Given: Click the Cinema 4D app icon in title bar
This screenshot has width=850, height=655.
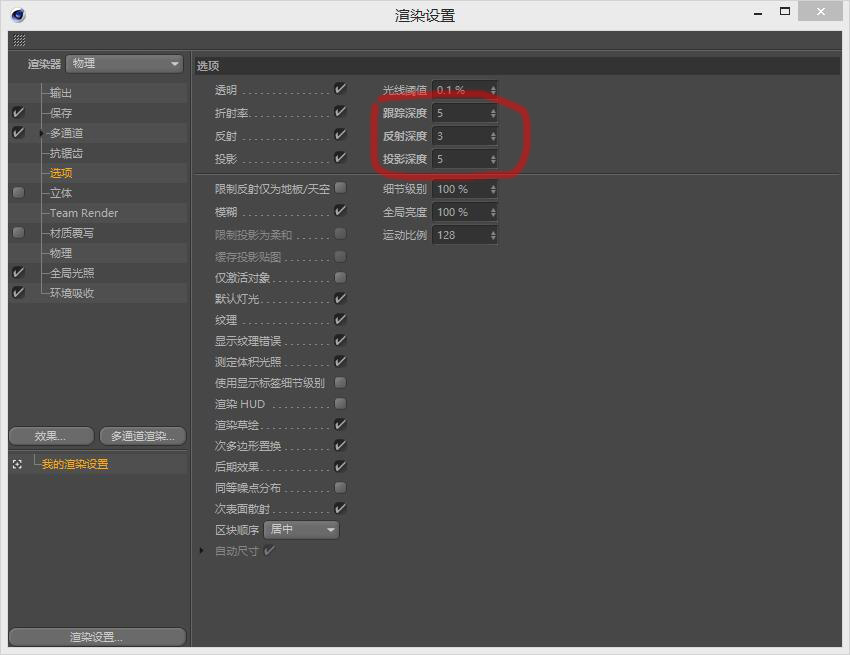Looking at the screenshot, I should (x=18, y=15).
